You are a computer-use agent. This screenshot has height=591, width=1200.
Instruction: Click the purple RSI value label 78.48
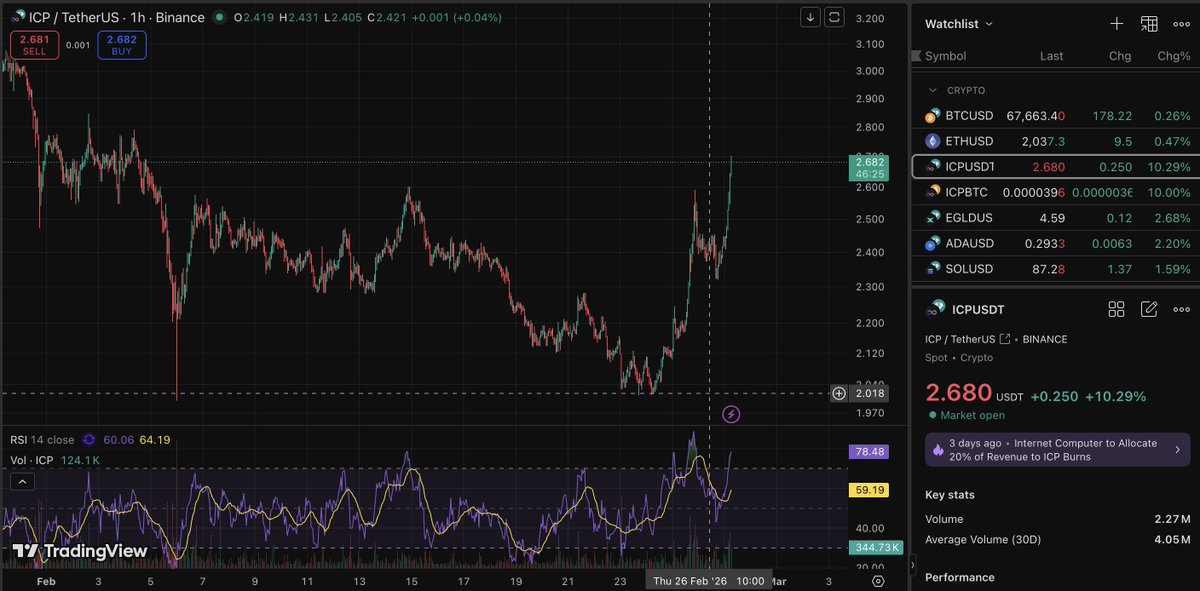click(867, 452)
